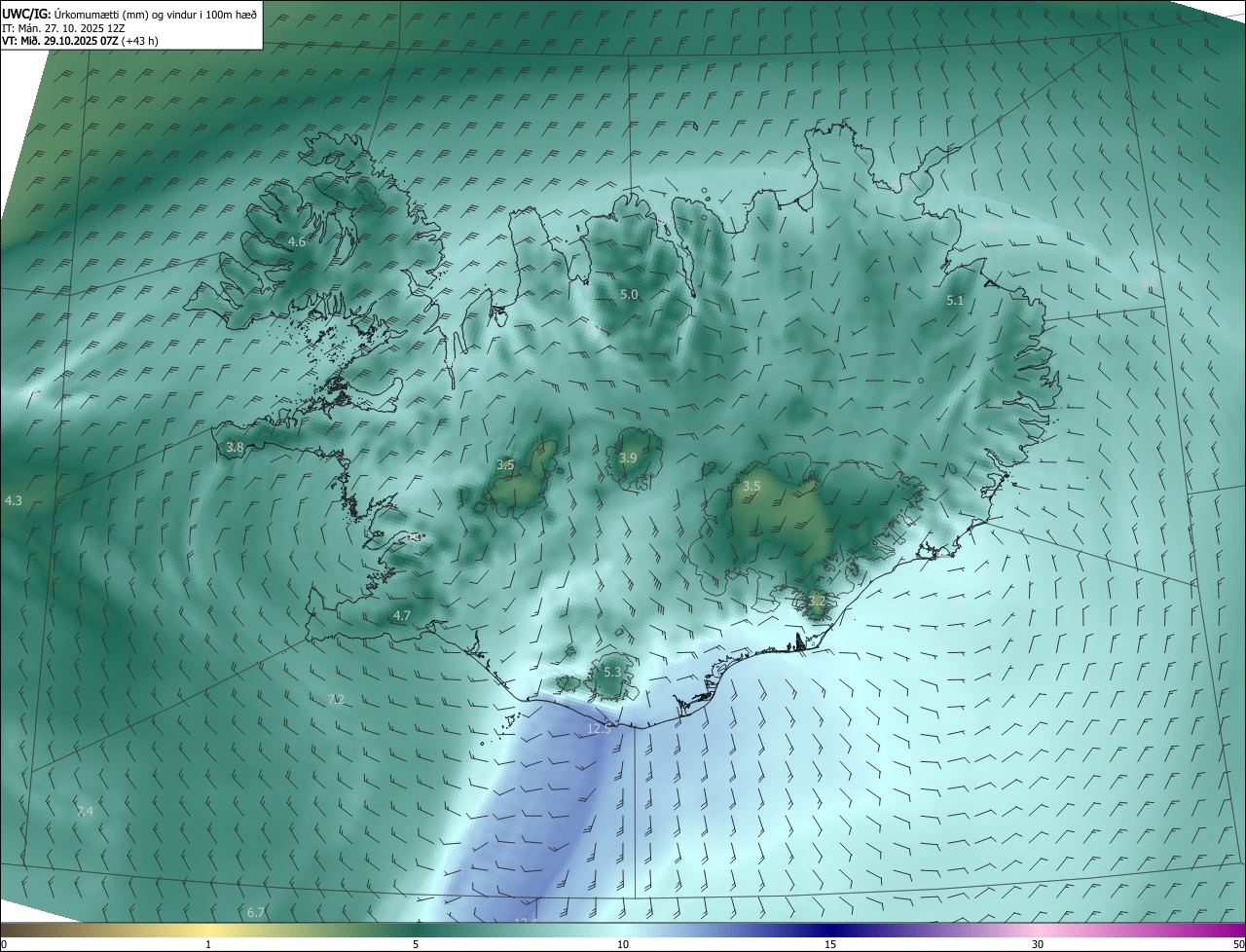Click the 3.2 value on Öræfajökull
The width and height of the screenshot is (1246, 952).
pyautogui.click(x=816, y=602)
